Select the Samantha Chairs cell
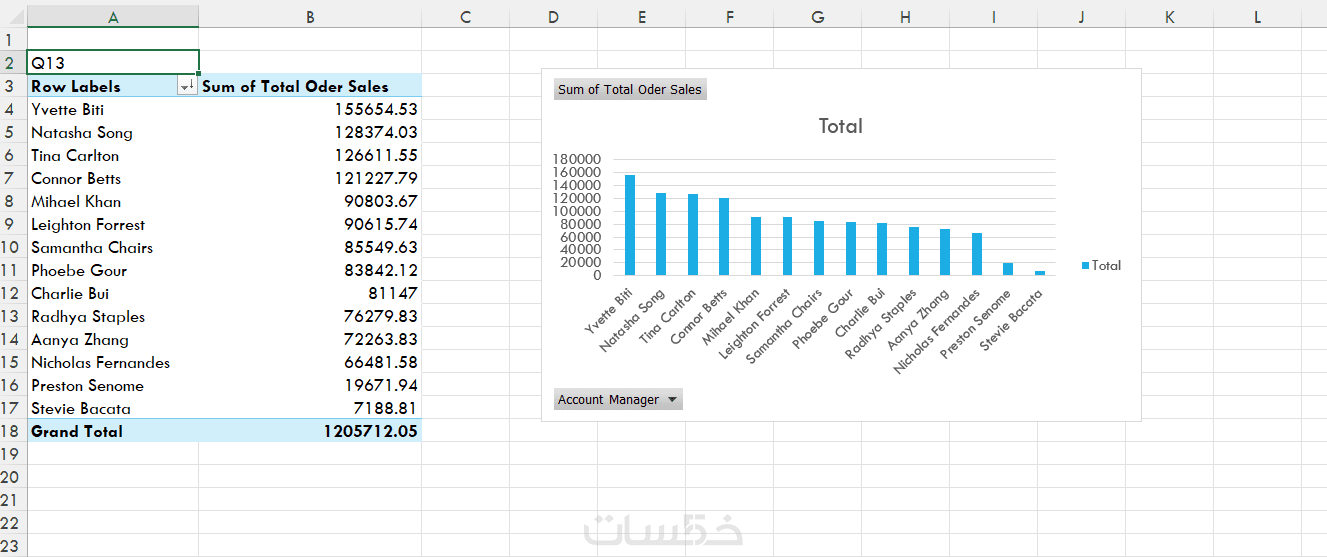The image size is (1327, 557). point(113,247)
